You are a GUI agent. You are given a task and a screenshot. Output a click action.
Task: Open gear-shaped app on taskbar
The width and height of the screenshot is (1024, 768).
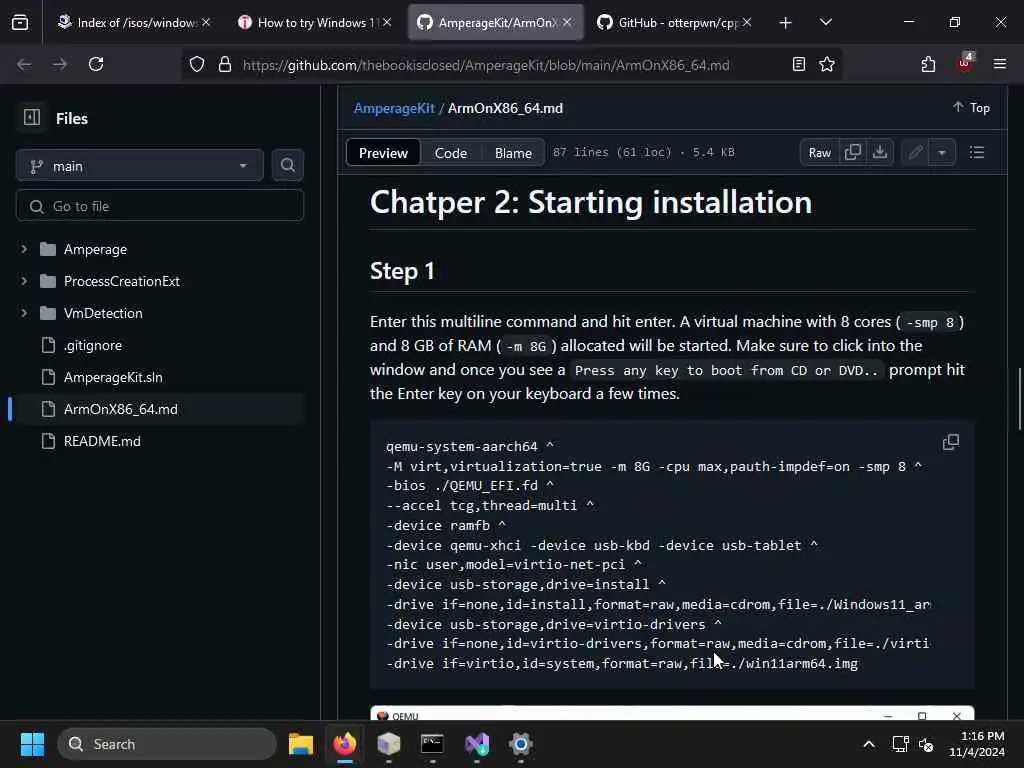pyautogui.click(x=520, y=744)
